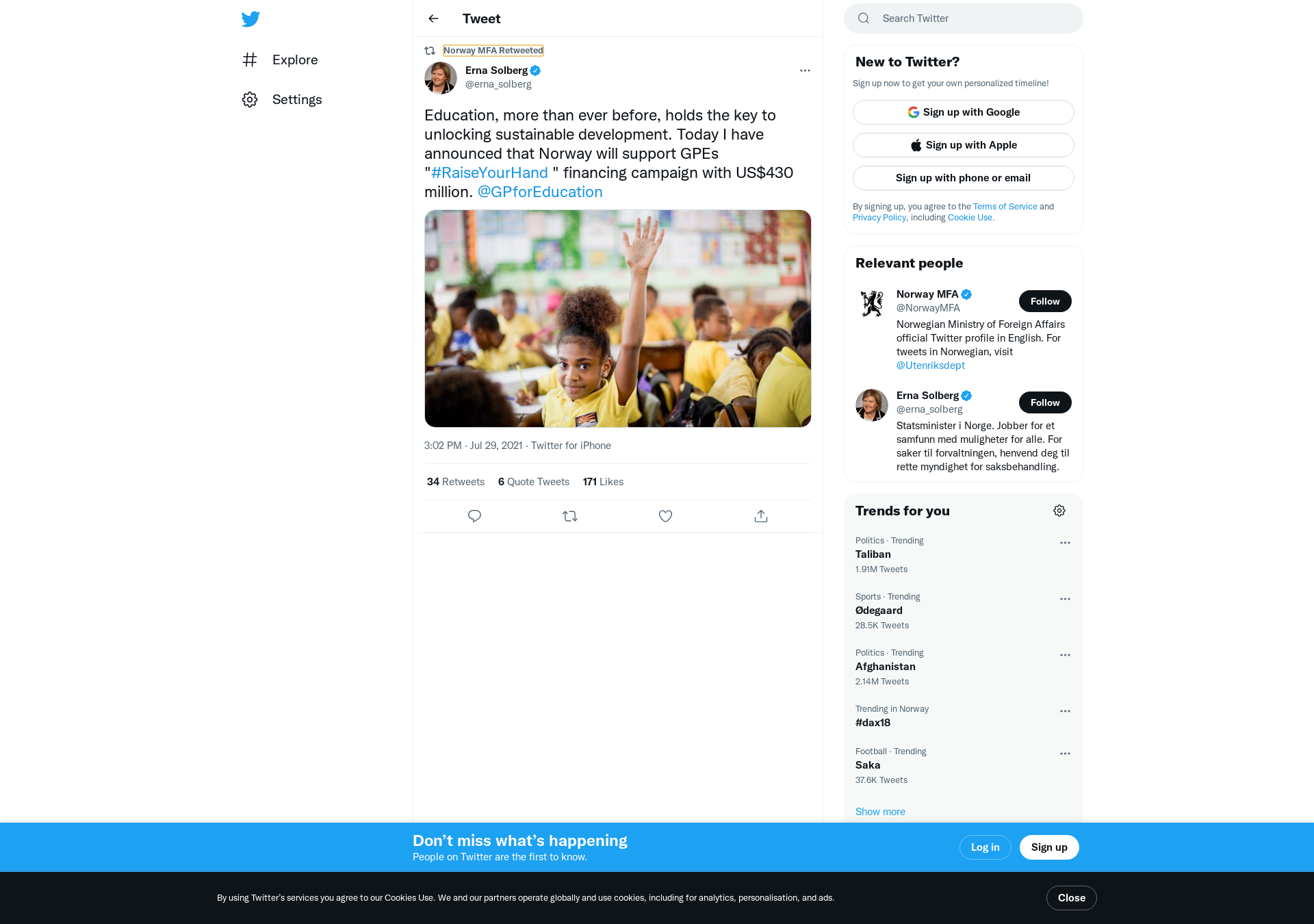This screenshot has height=924, width=1314.
Task: Open Trends settings gear icon
Action: click(x=1059, y=511)
